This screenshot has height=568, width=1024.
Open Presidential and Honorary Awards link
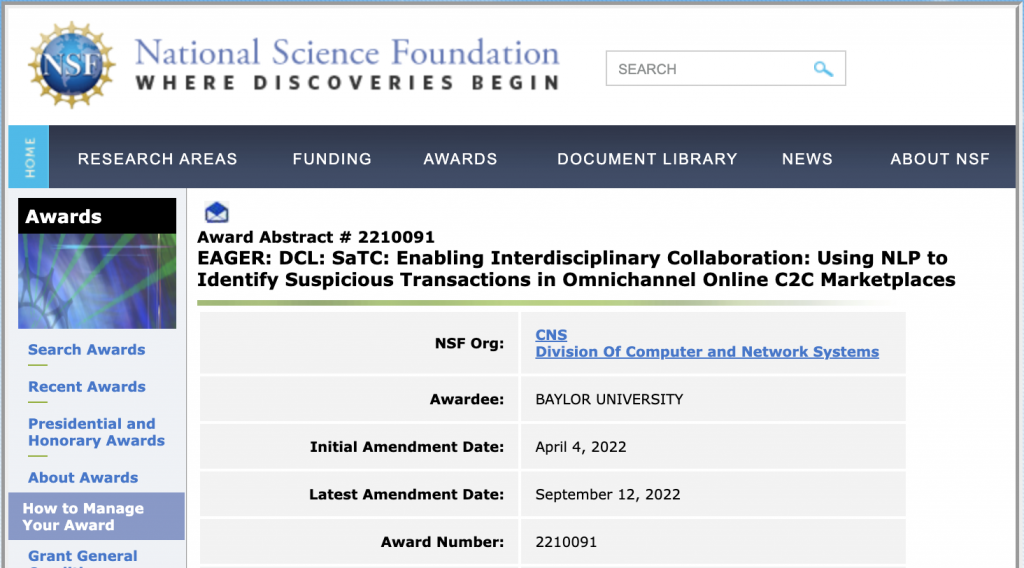pos(96,432)
